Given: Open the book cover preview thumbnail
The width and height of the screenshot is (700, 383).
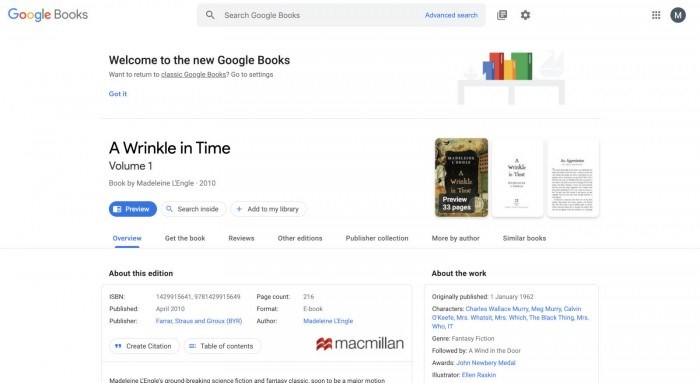Looking at the screenshot, I should (x=461, y=178).
